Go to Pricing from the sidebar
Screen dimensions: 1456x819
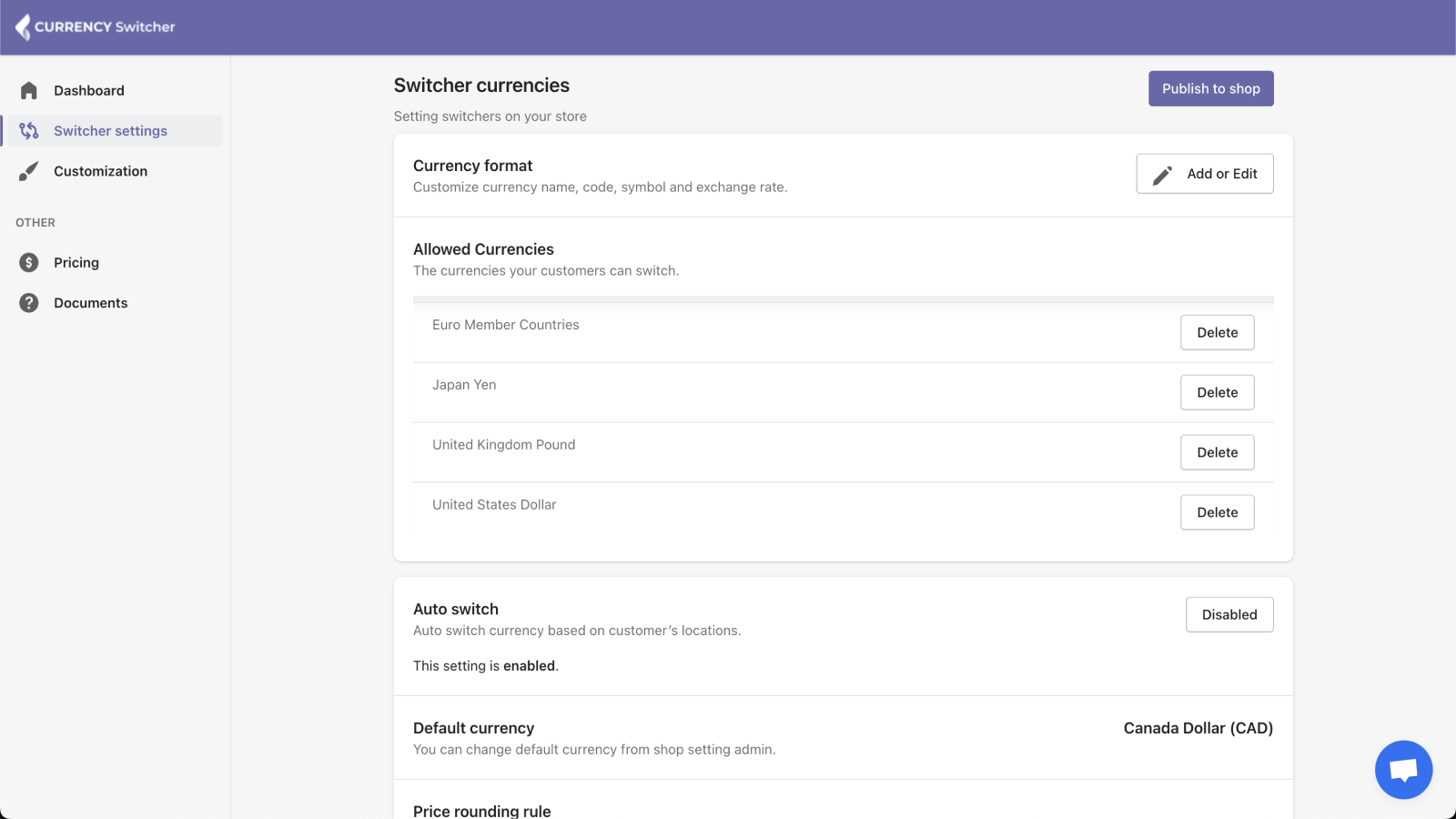point(76,262)
